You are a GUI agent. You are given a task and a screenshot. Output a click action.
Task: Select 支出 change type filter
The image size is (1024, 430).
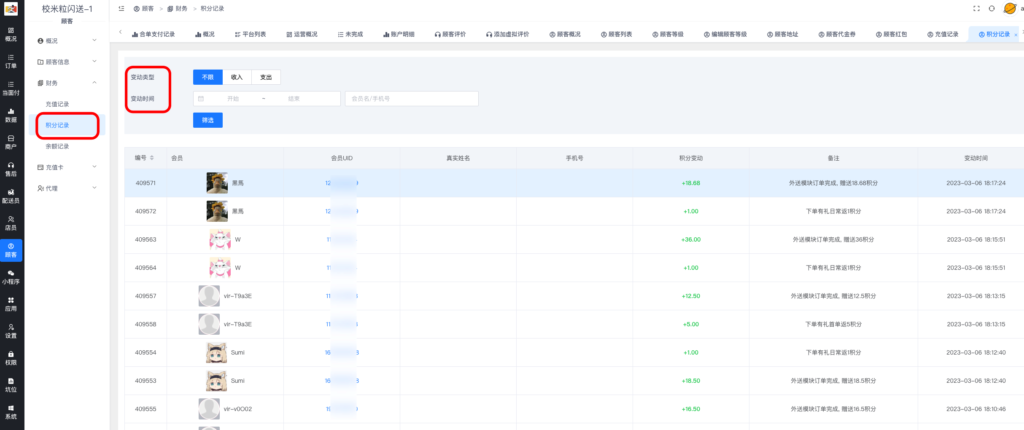[266, 77]
